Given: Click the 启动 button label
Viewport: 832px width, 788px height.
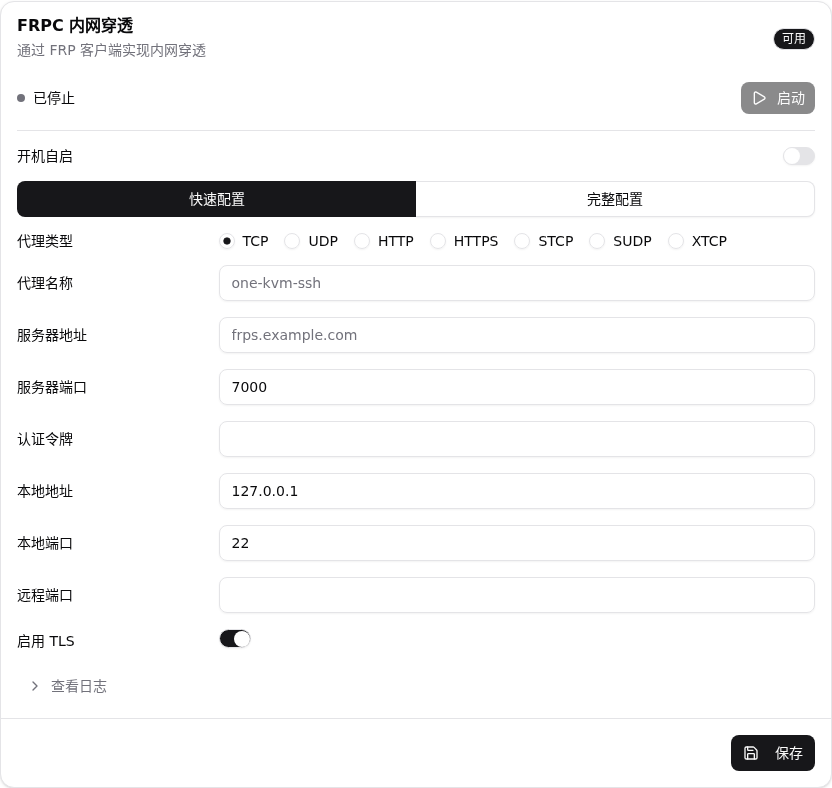Looking at the screenshot, I should coord(791,98).
